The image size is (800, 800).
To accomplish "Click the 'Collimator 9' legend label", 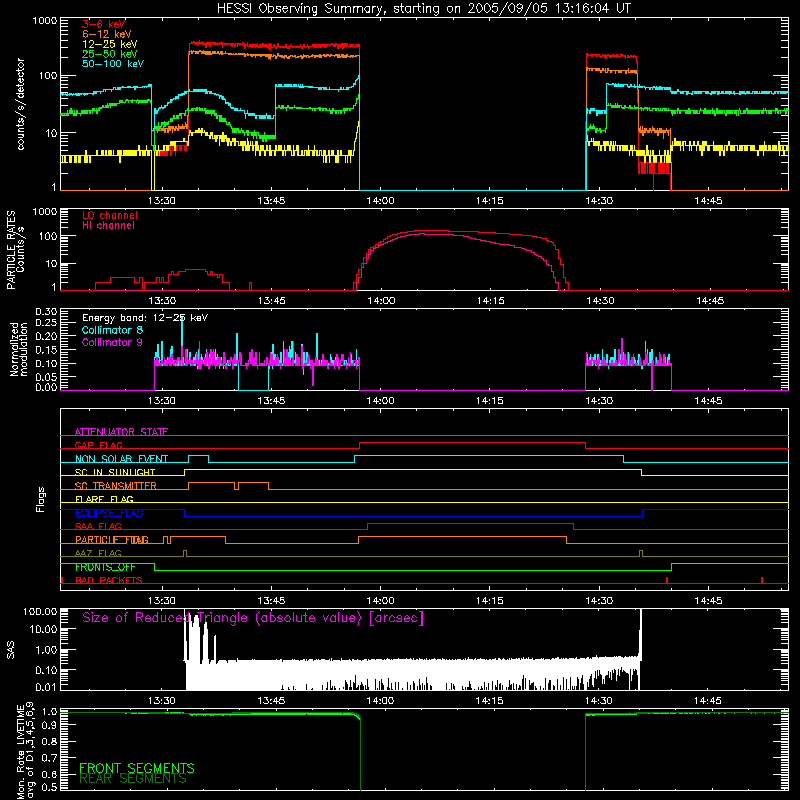I will click(112, 342).
